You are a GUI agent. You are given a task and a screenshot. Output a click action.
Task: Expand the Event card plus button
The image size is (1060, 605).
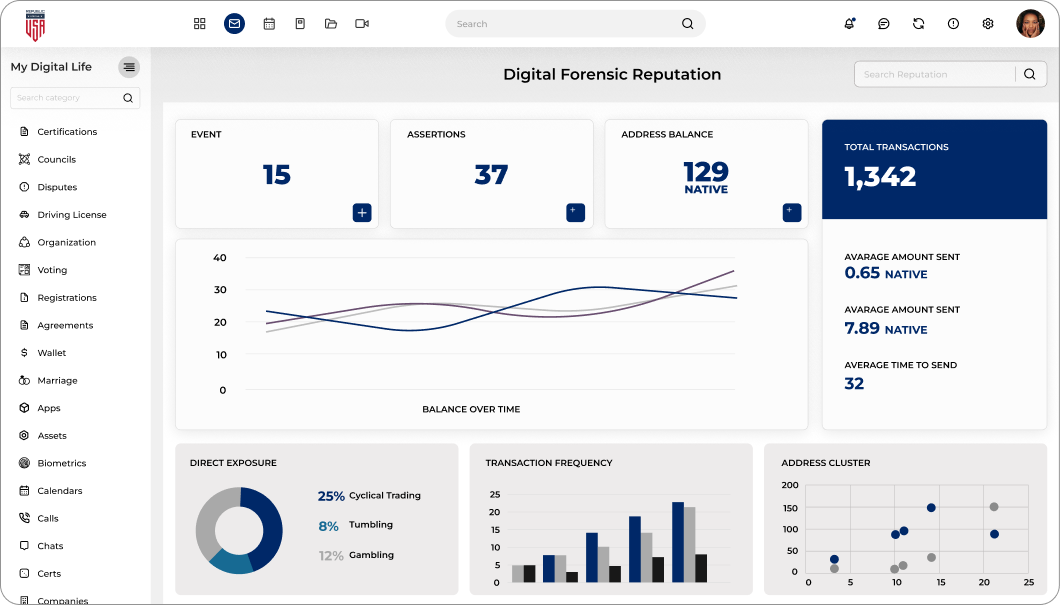[362, 212]
